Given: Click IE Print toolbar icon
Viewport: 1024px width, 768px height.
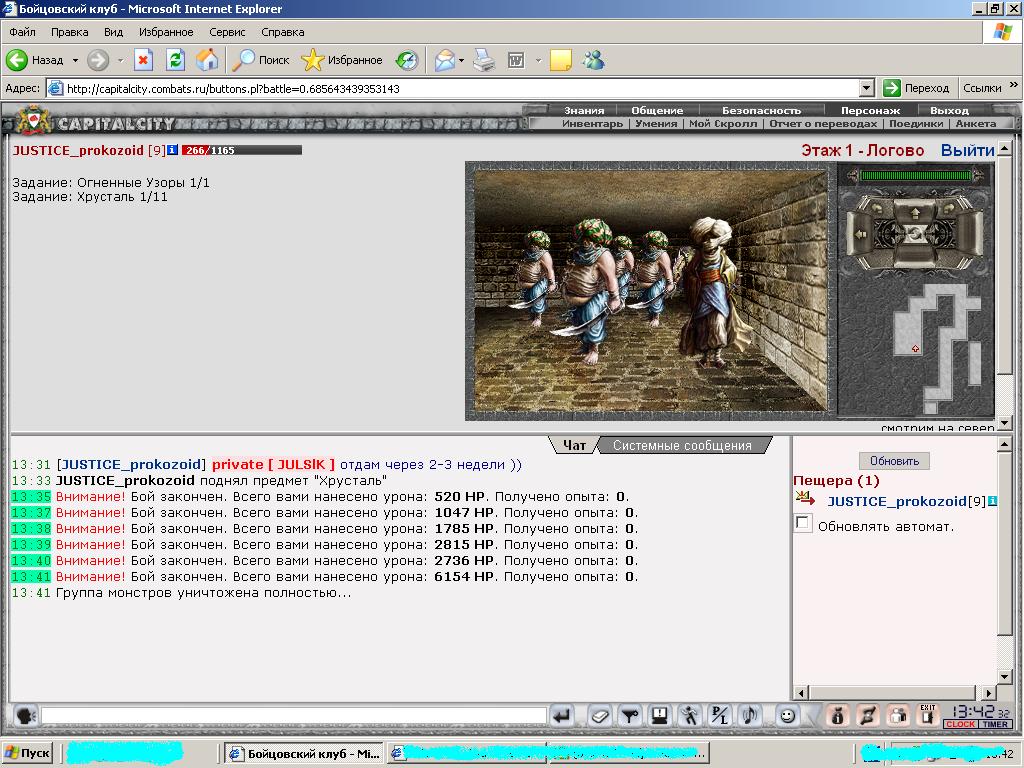Looking at the screenshot, I should (484, 60).
